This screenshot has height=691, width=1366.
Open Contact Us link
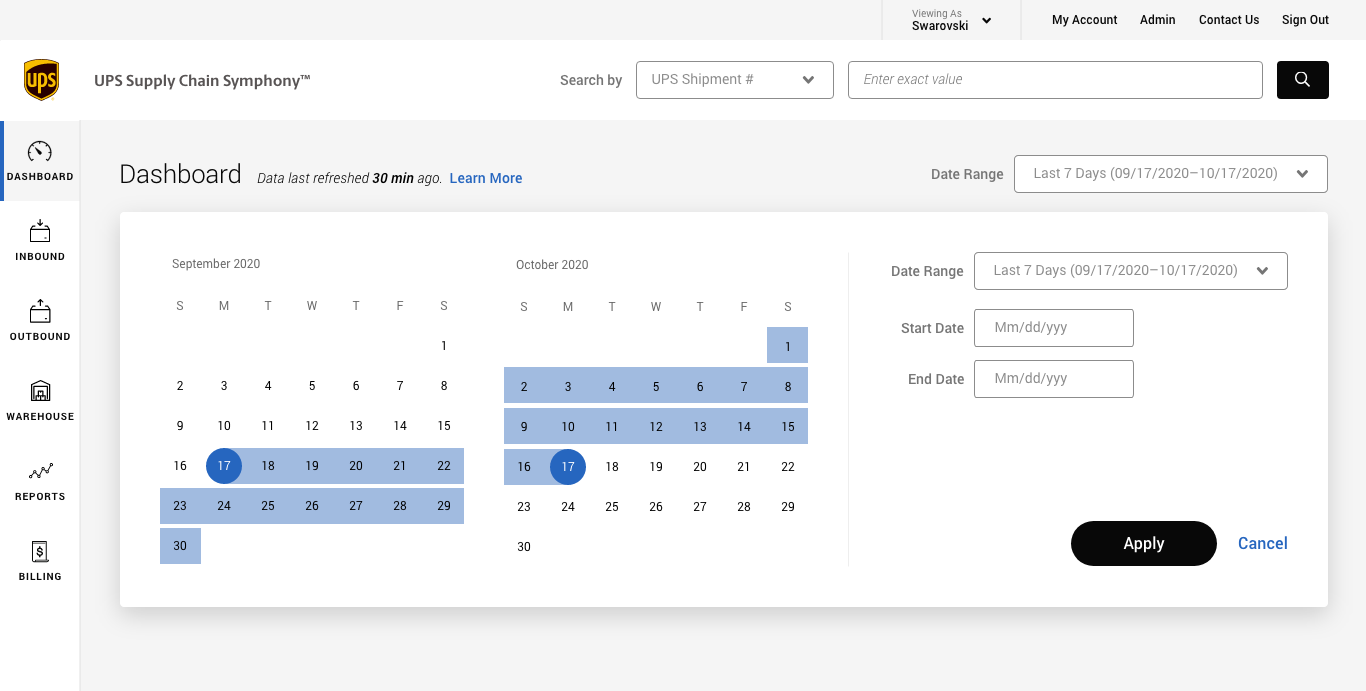click(x=1229, y=20)
